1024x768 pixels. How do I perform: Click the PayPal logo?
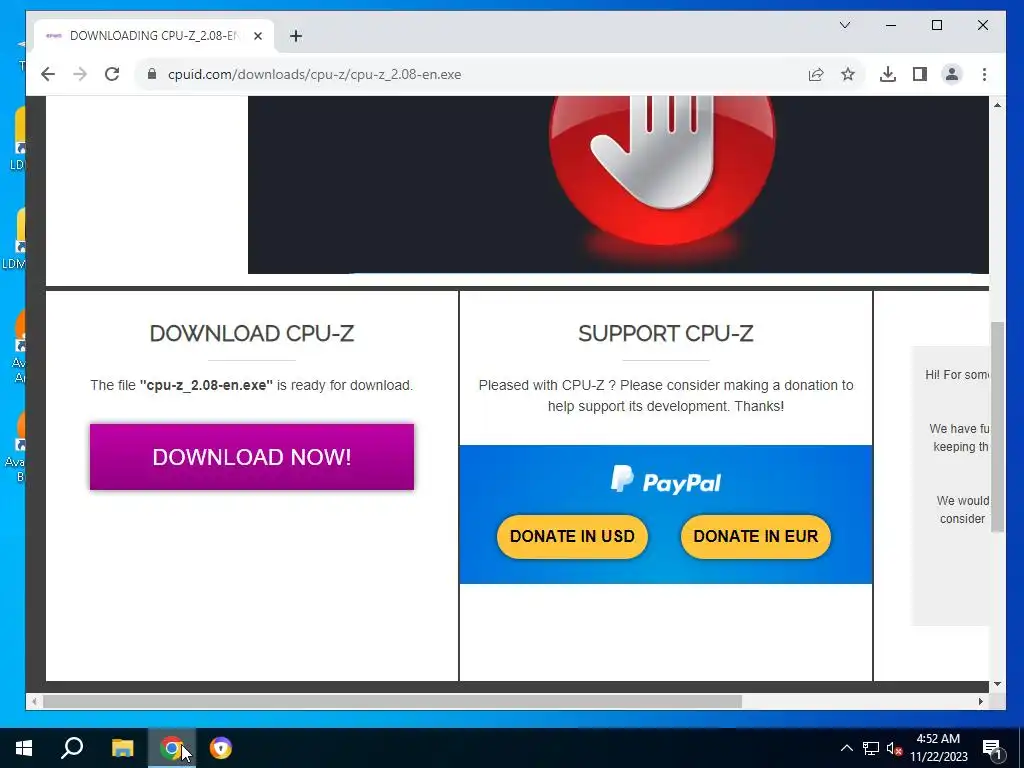(x=665, y=481)
